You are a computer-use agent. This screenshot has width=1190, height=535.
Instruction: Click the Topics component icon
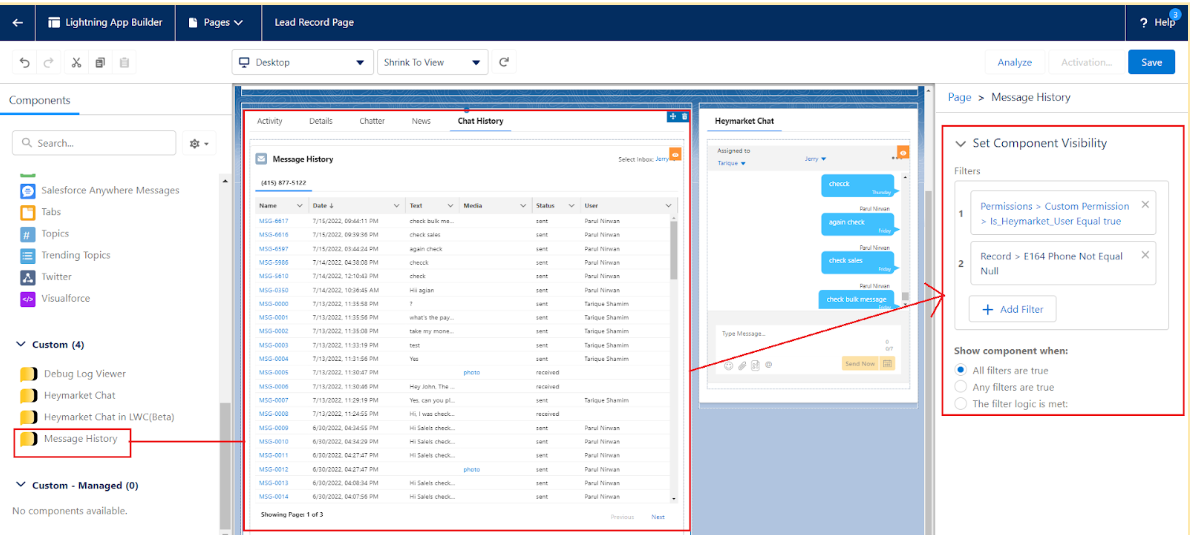27,234
